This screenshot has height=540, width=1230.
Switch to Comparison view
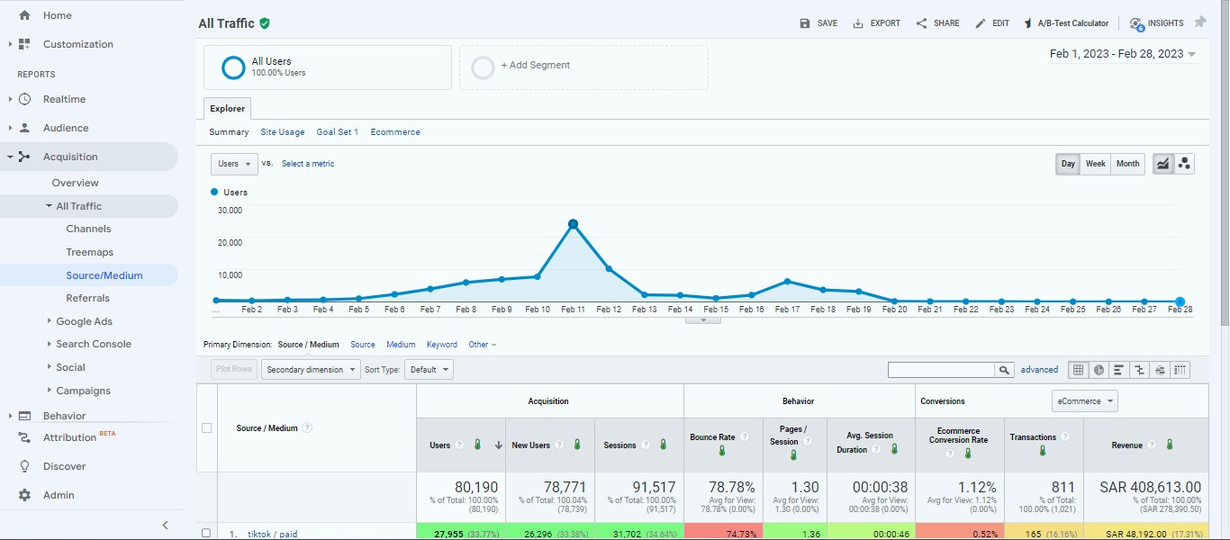pos(1140,370)
